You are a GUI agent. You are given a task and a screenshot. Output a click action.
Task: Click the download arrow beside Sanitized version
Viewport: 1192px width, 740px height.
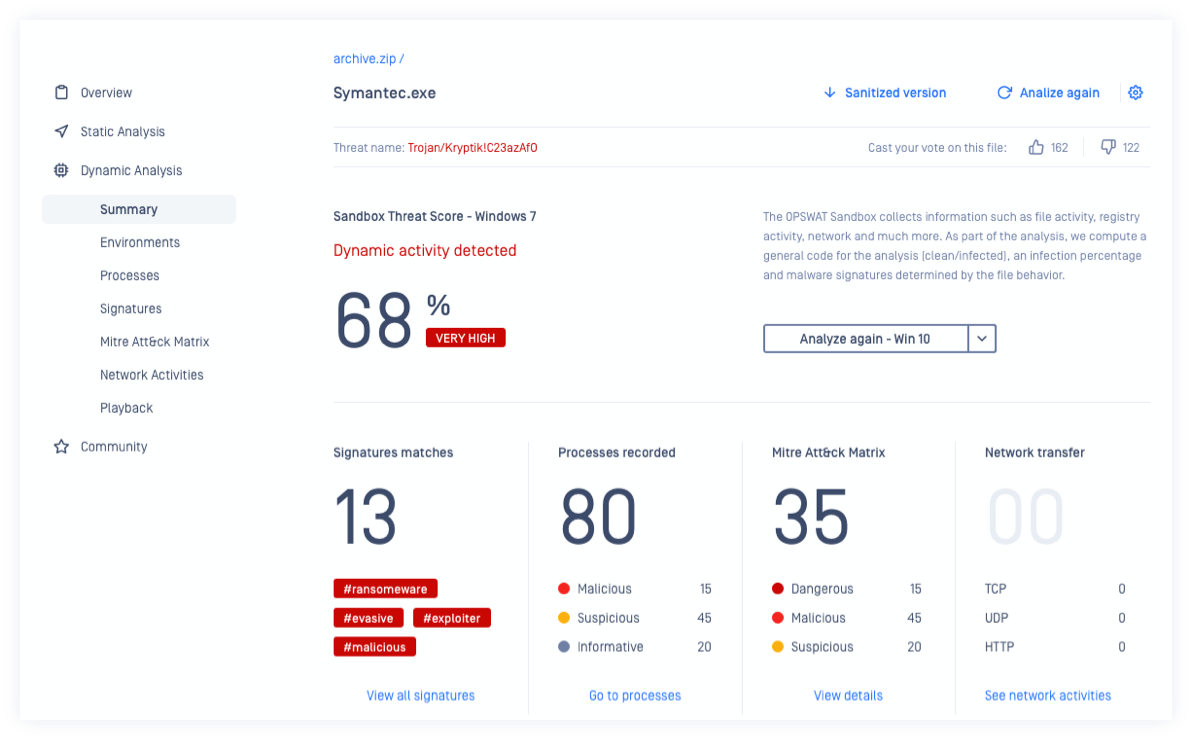[829, 92]
